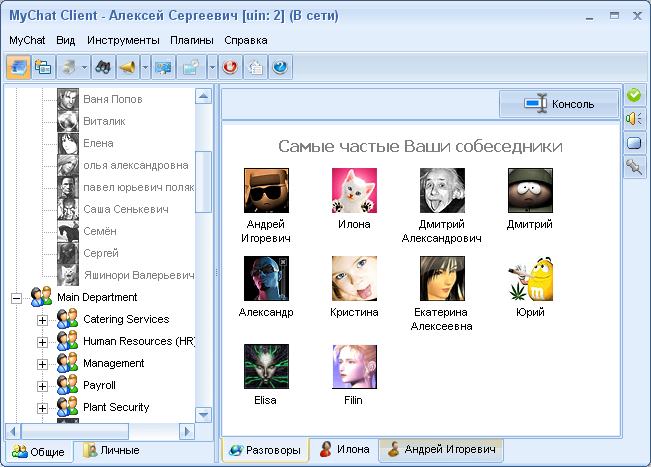
Task: Select contact Елена in list
Action: 98,143
